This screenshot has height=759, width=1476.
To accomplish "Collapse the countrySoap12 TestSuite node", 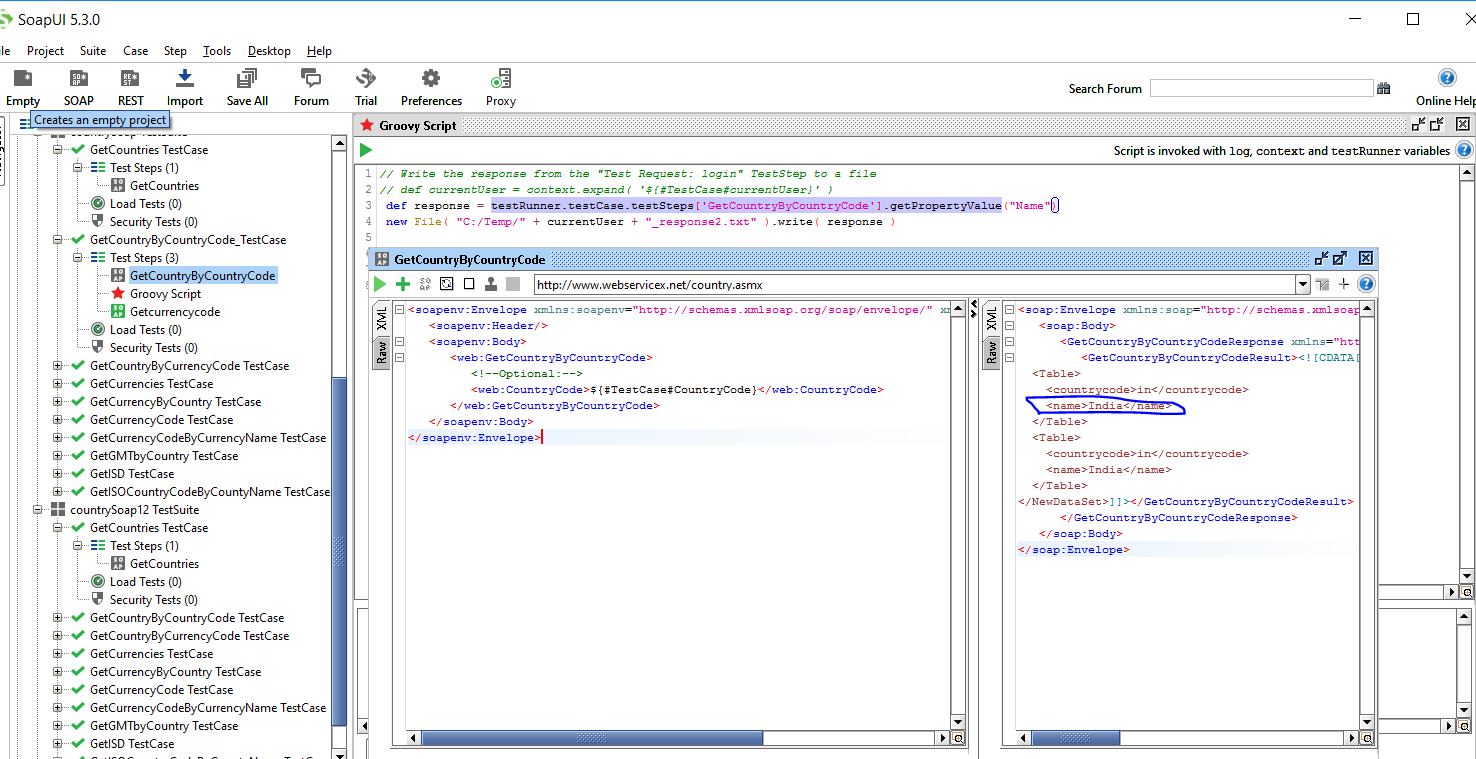I will click(38, 510).
